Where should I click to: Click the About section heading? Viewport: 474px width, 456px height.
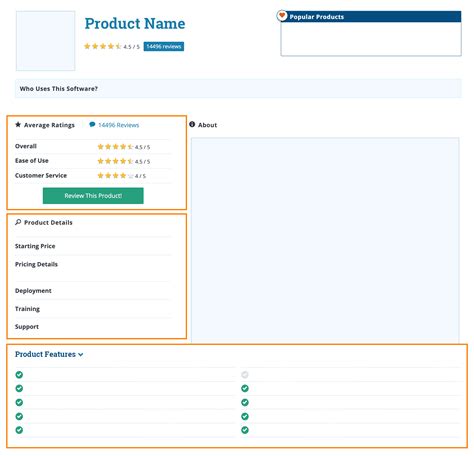[x=207, y=125]
